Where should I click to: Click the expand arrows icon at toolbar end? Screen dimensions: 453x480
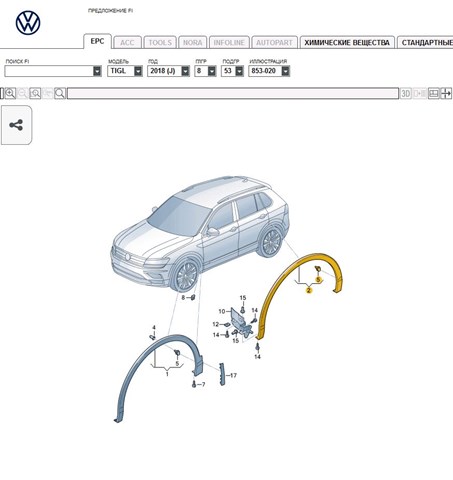pyautogui.click(x=446, y=93)
